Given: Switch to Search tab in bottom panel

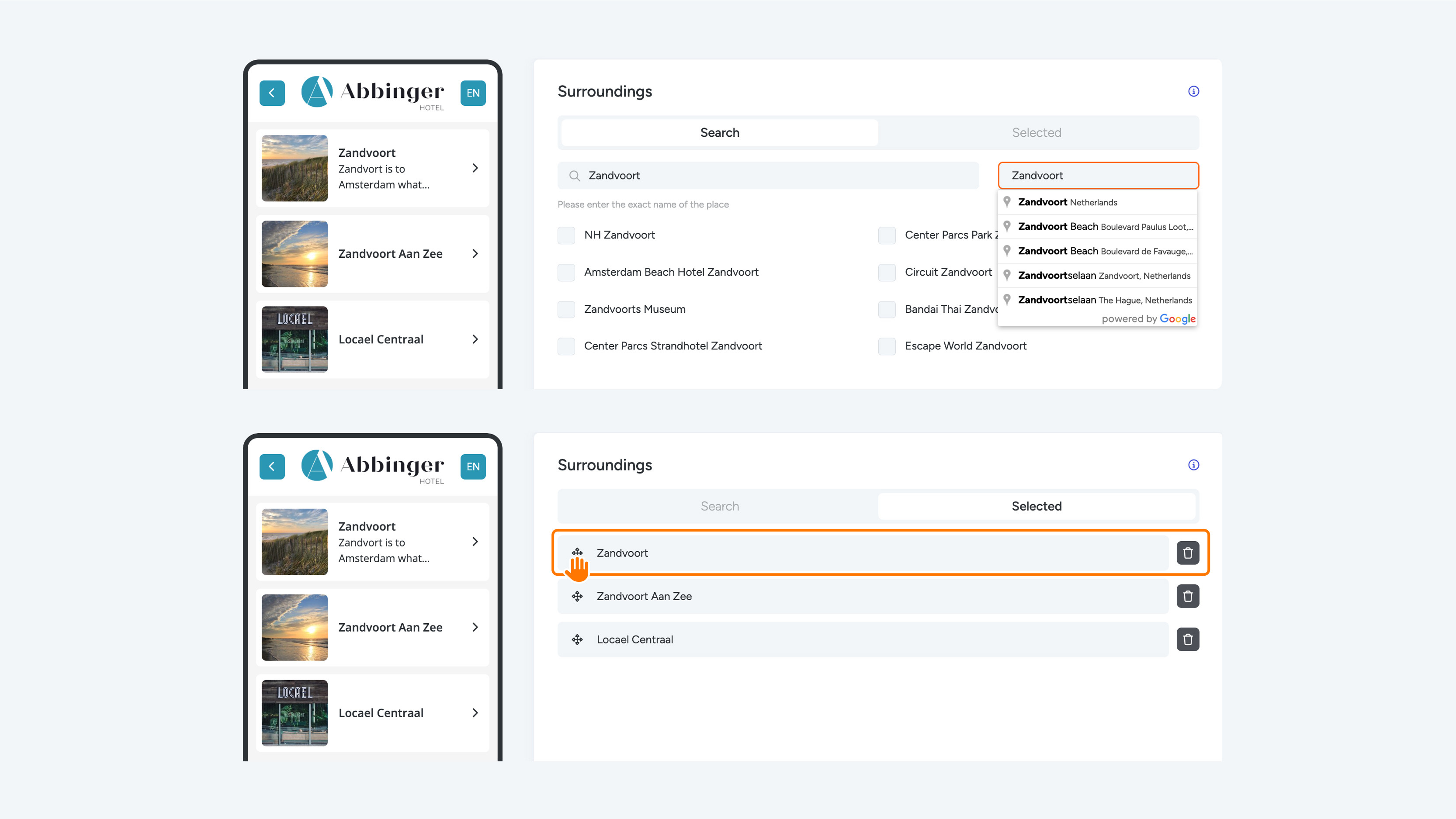Looking at the screenshot, I should click(x=720, y=506).
